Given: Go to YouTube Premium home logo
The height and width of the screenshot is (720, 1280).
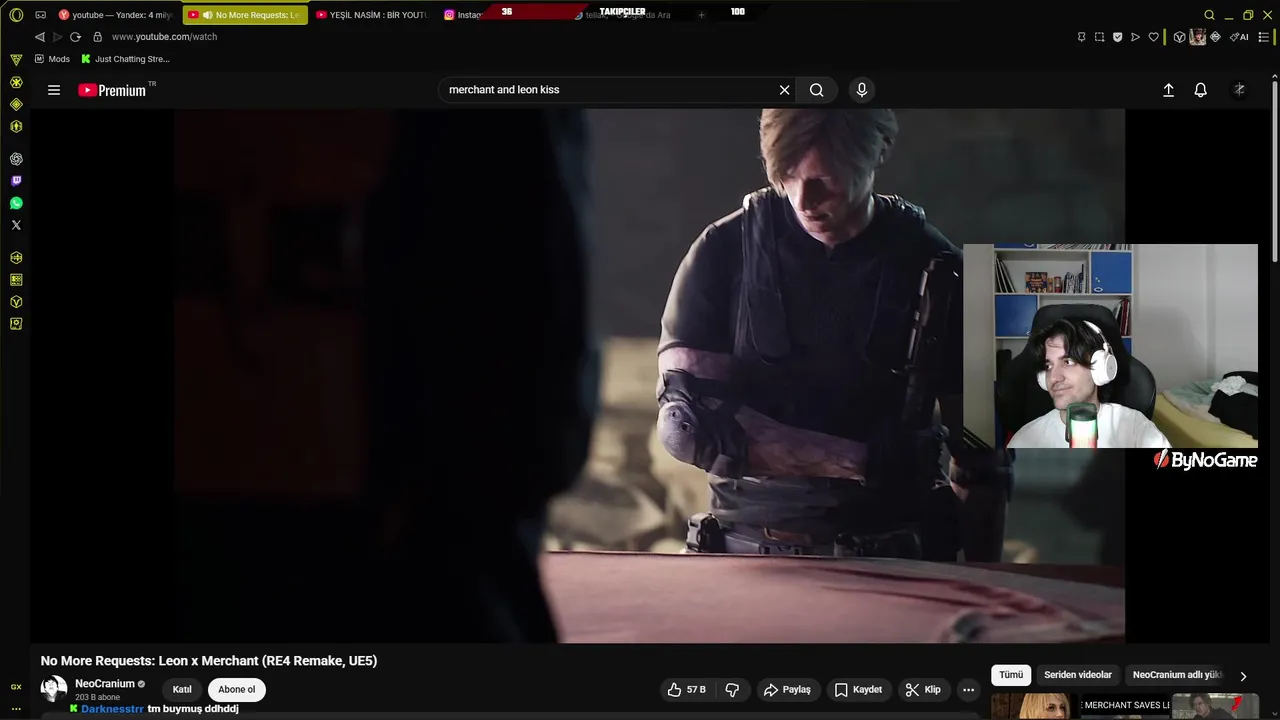Looking at the screenshot, I should 113,90.
